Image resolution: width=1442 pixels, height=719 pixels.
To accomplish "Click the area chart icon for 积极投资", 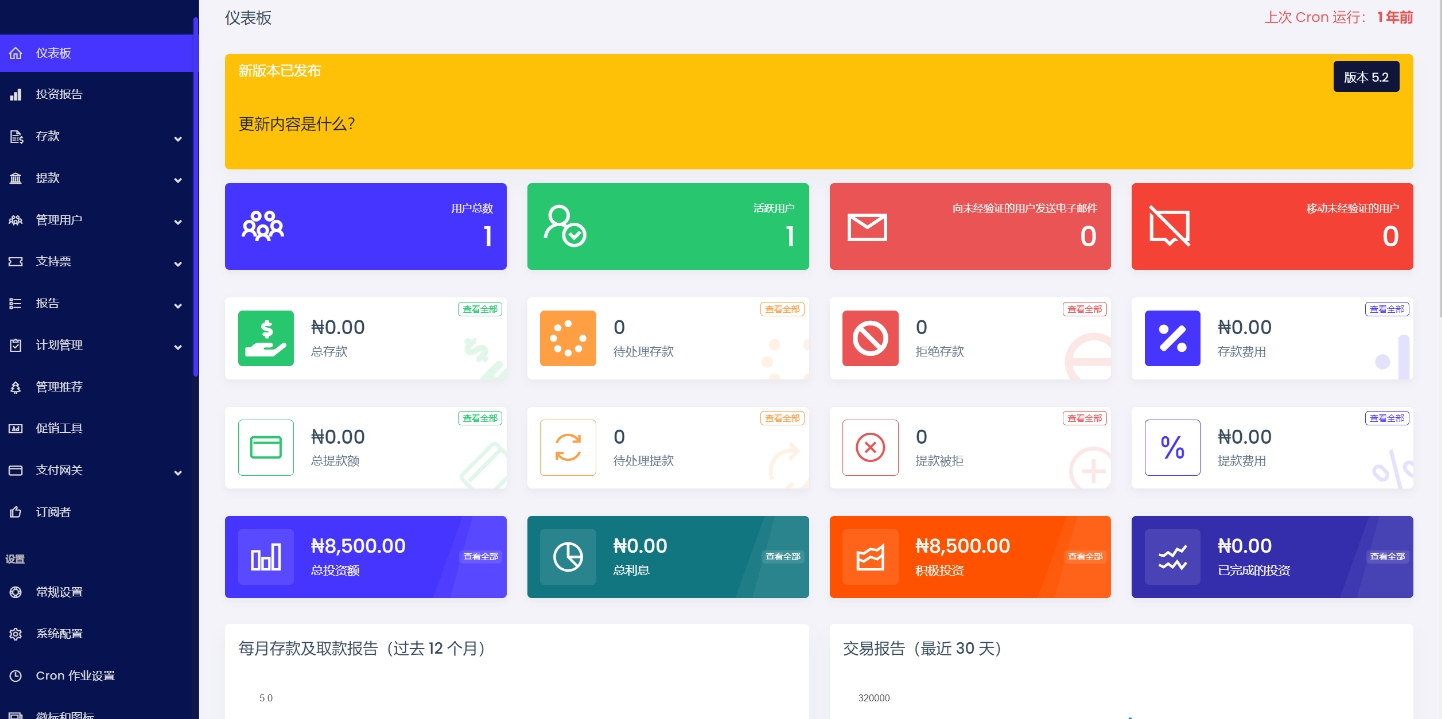I will point(870,557).
